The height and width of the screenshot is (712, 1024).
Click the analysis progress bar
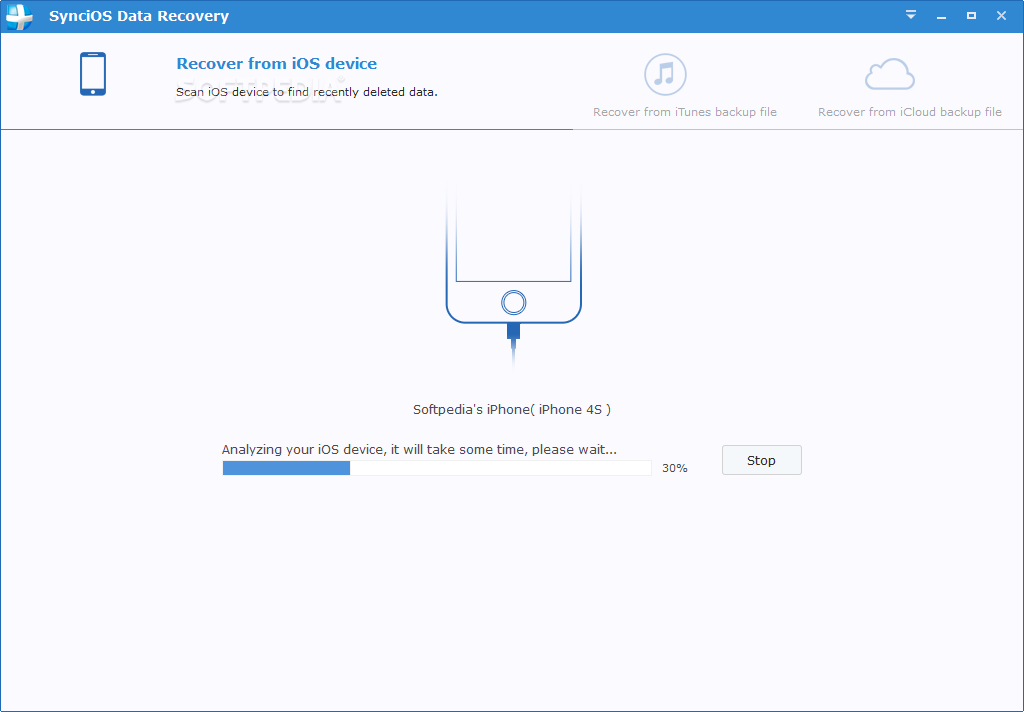click(x=437, y=468)
